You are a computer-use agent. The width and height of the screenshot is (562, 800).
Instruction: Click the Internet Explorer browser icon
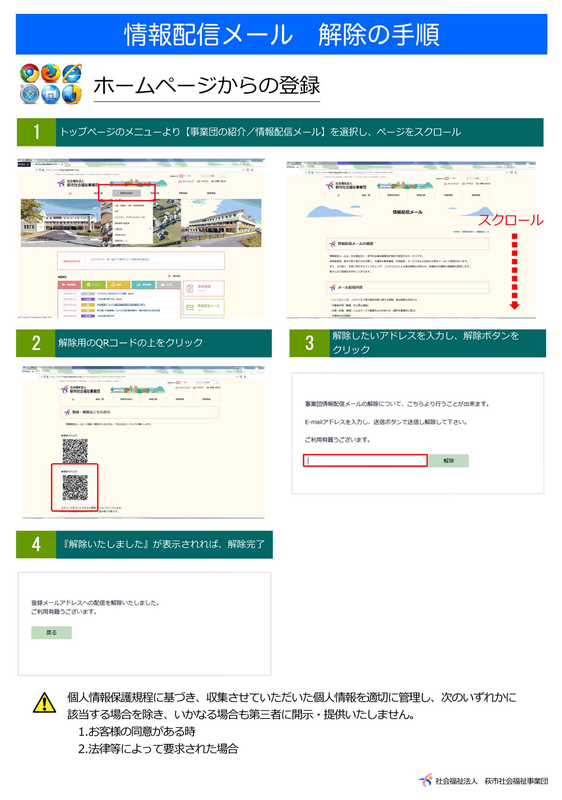point(72,73)
